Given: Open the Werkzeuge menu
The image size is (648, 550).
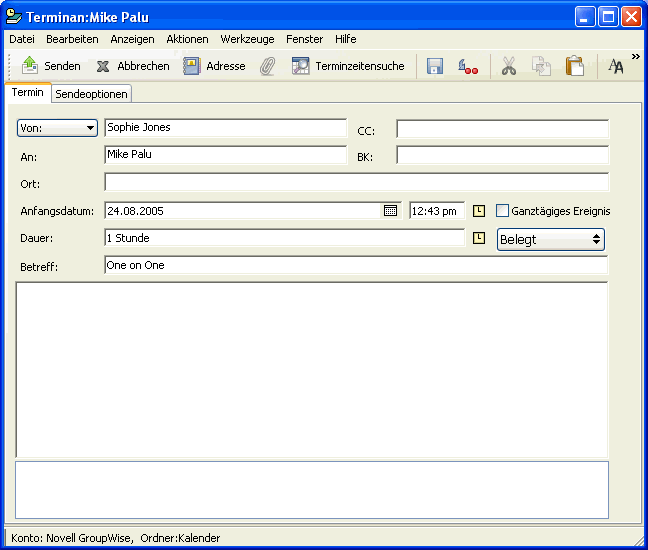Looking at the screenshot, I should (x=247, y=39).
